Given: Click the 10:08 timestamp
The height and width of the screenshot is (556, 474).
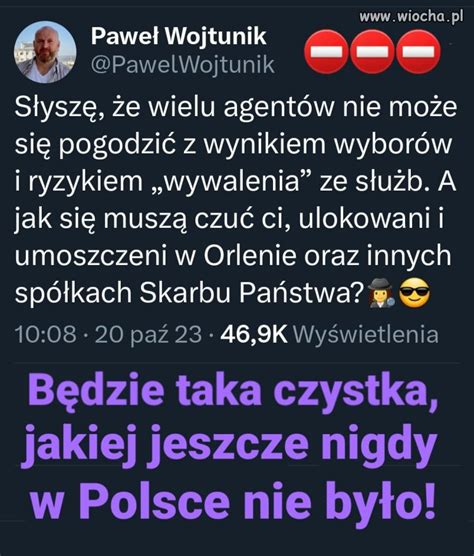Looking at the screenshot, I should click(46, 334).
